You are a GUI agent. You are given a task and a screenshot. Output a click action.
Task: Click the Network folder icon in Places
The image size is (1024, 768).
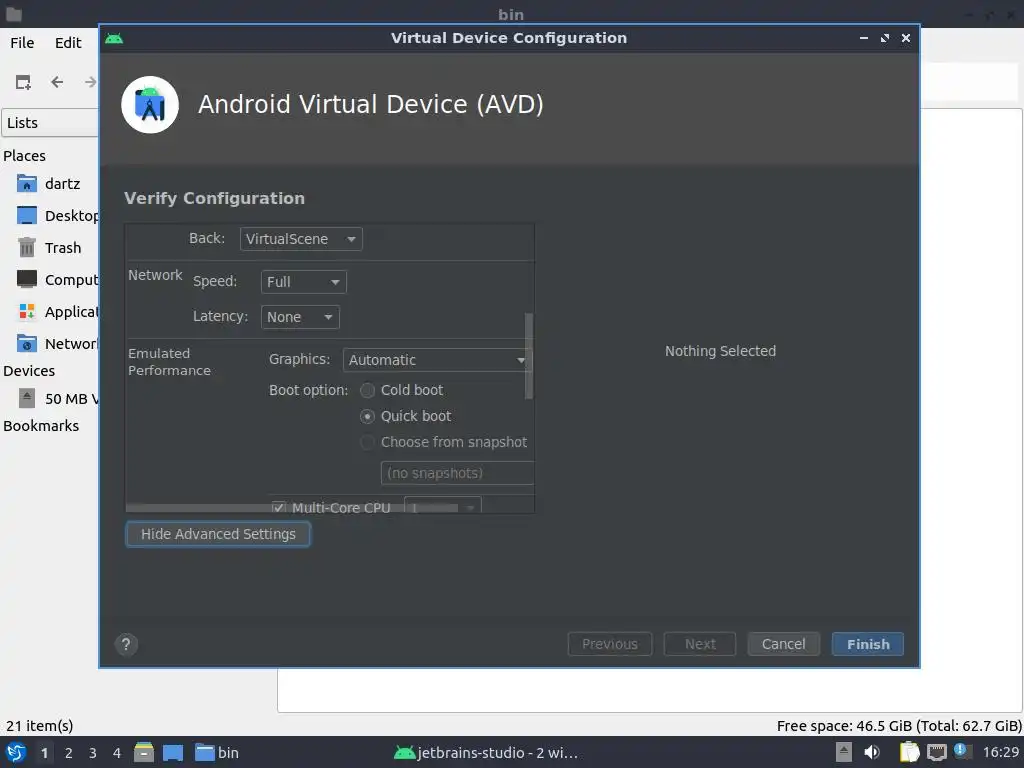pos(27,344)
